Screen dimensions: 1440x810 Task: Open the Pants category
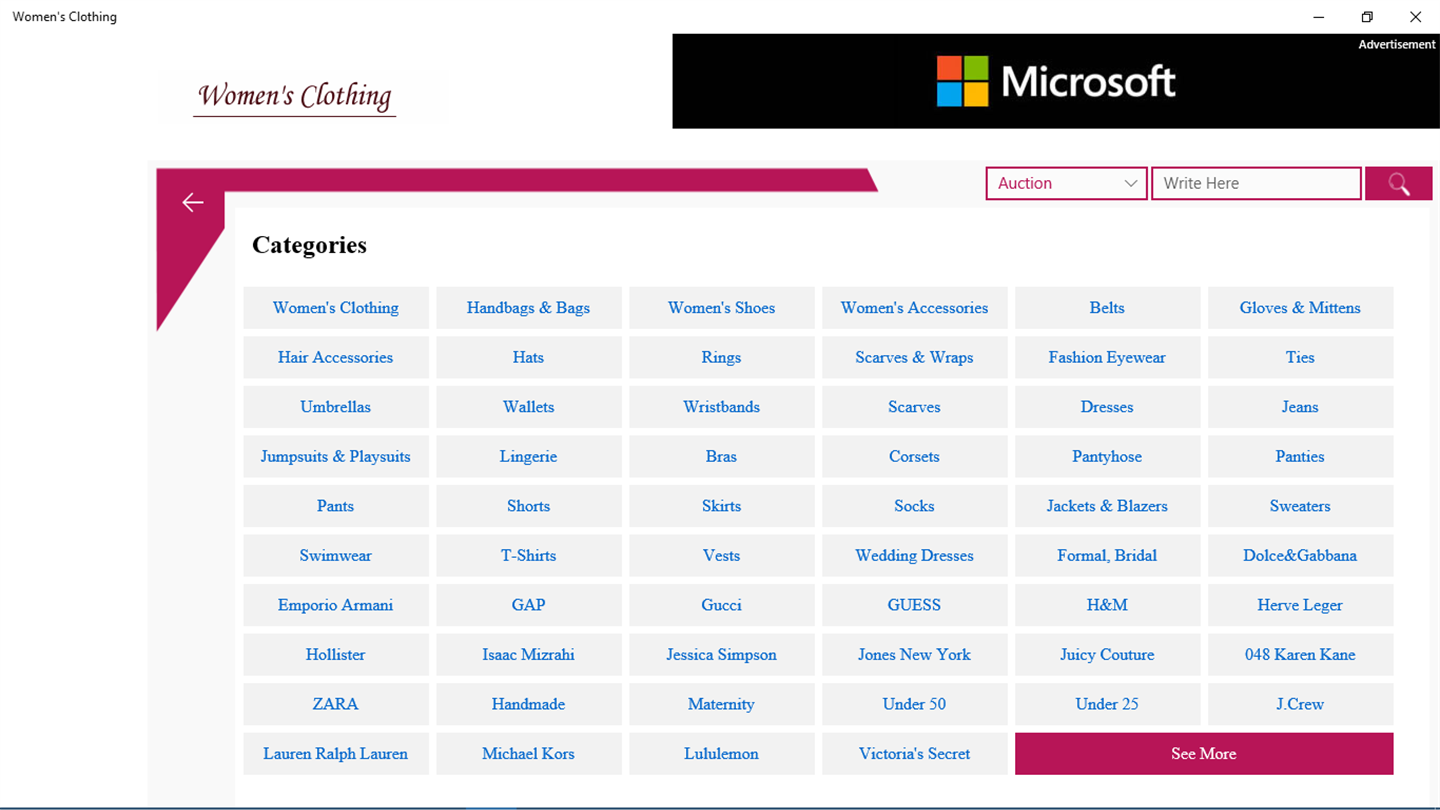(336, 506)
